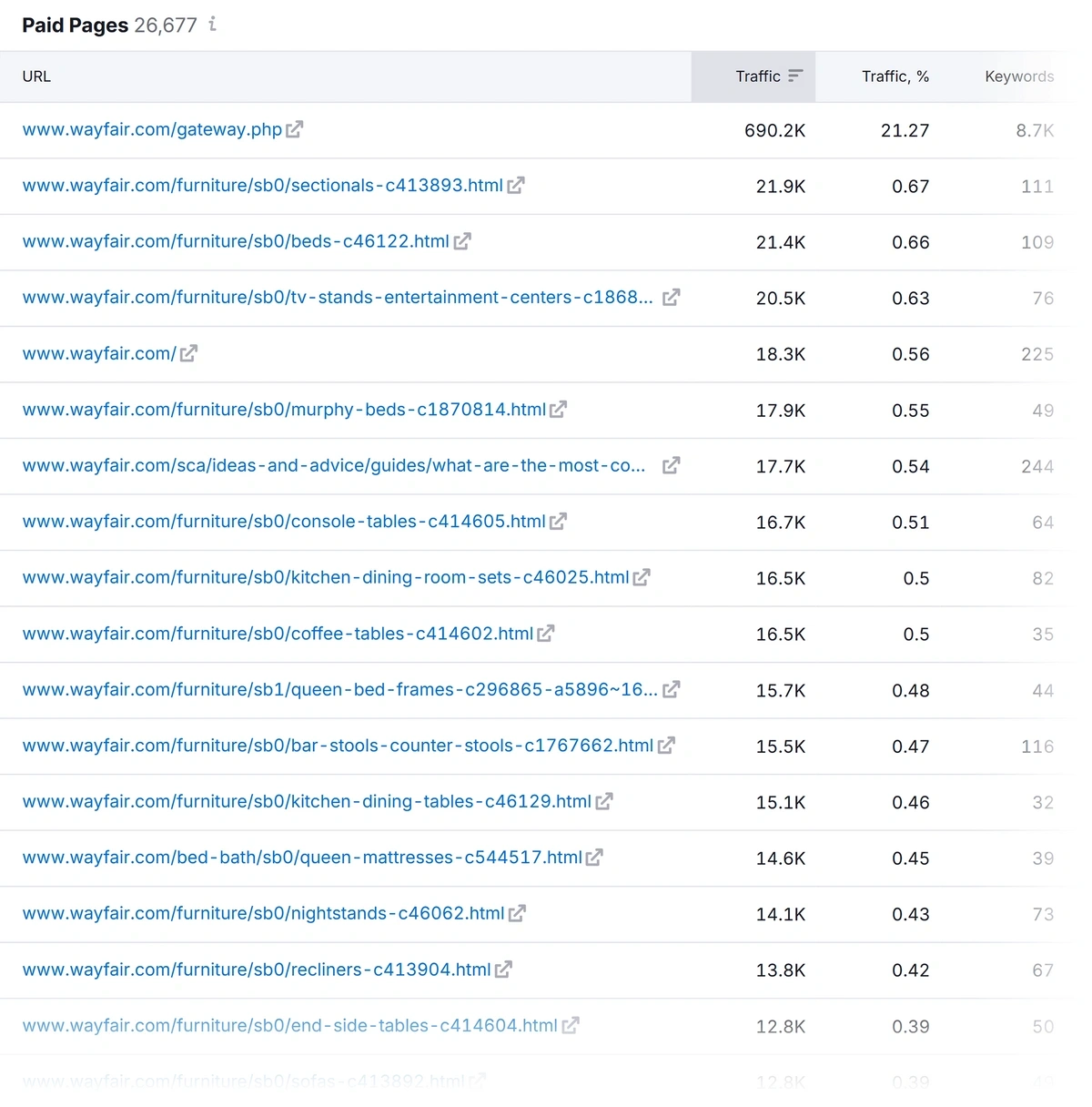This screenshot has height=1107, width=1092.
Task: Open external link icon for kitchen-dining-room-sets row
Action: 642,578
